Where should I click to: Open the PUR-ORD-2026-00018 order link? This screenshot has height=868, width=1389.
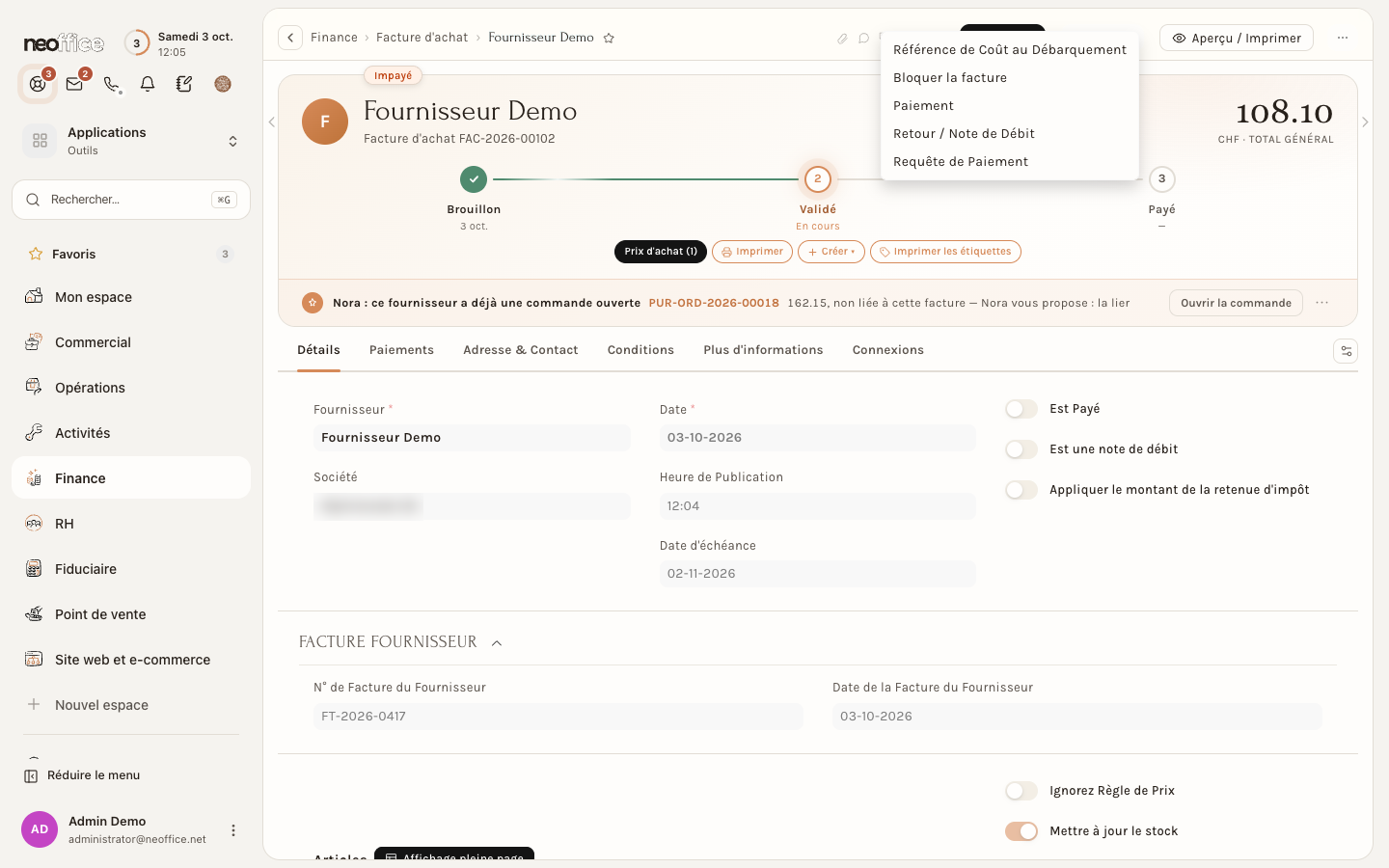tap(714, 303)
